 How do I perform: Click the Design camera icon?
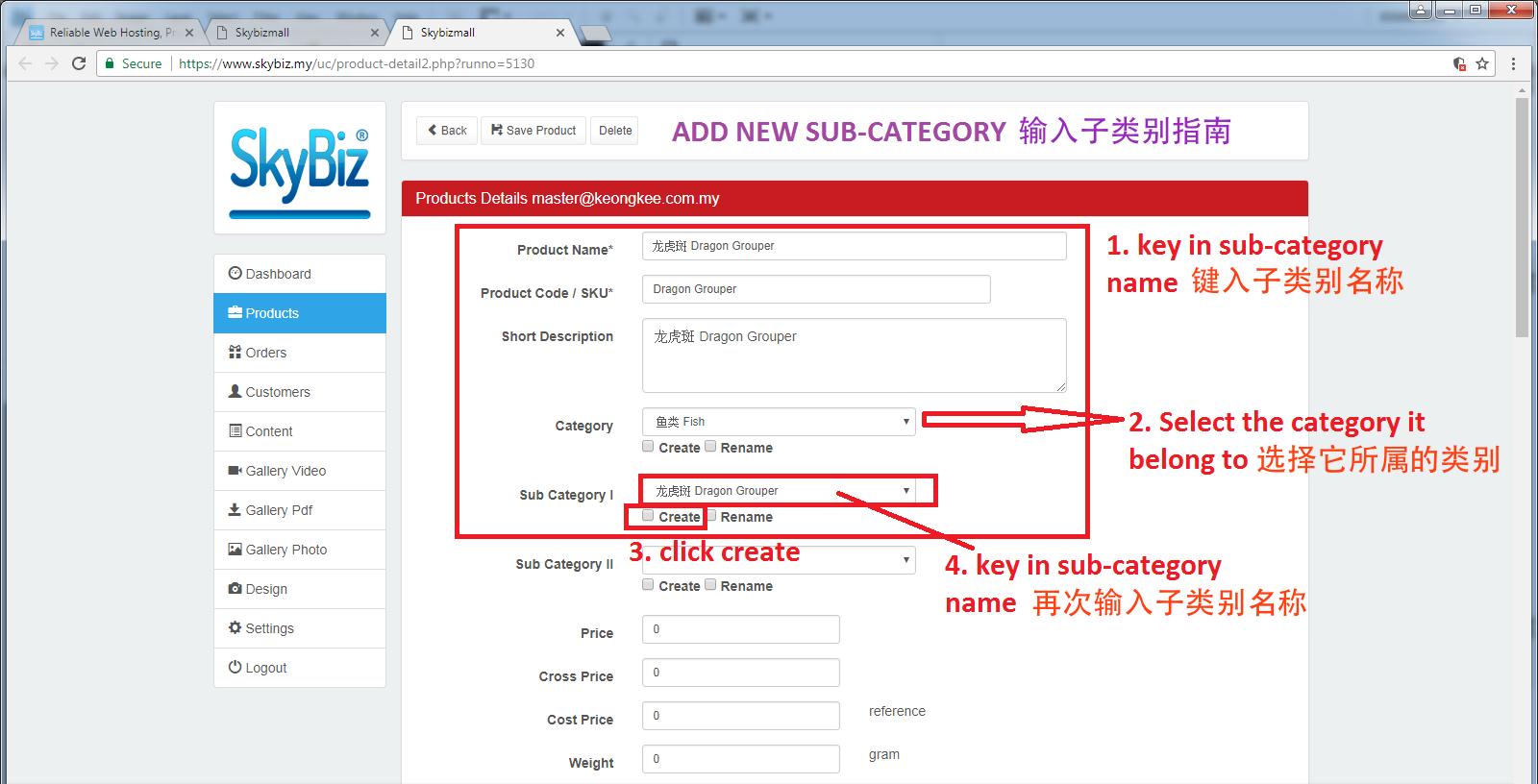coord(235,588)
